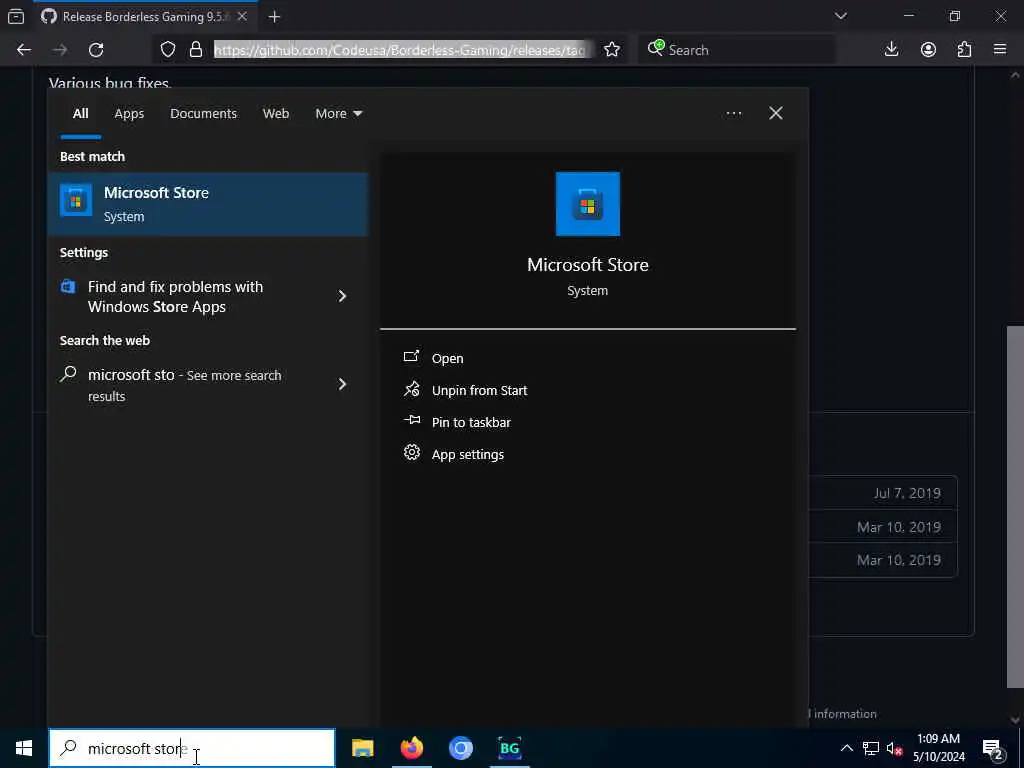Click Jul 7, 2019 asset date
The image size is (1024, 768).
[x=907, y=493]
